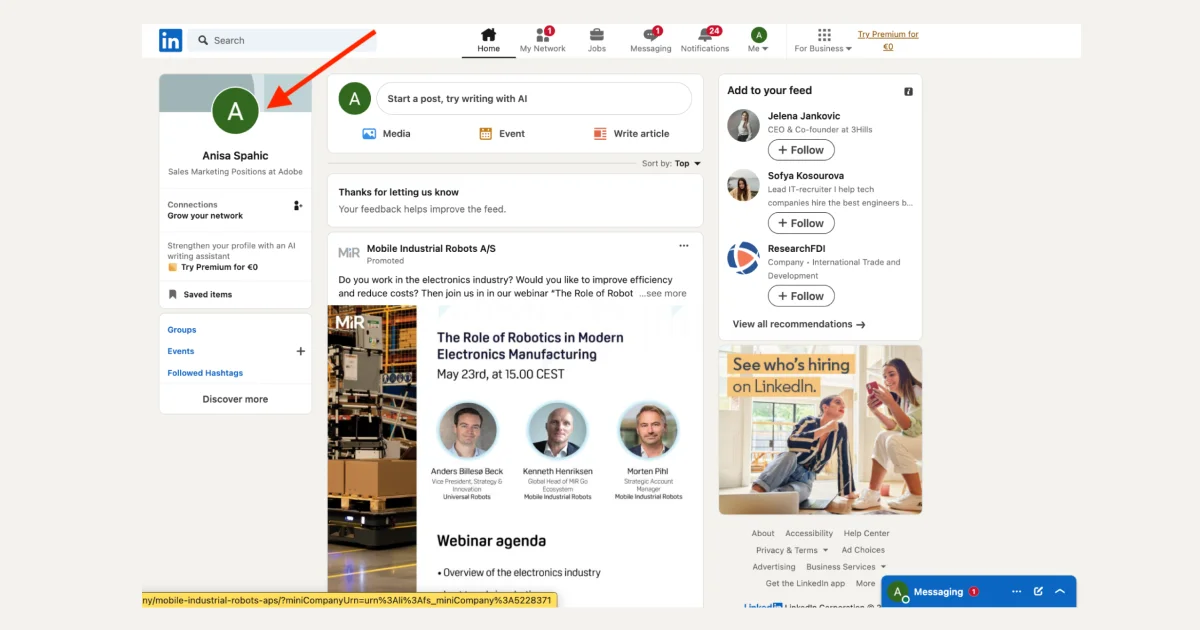This screenshot has width=1200, height=630.
Task: Open the Help Center footer link
Action: point(866,533)
